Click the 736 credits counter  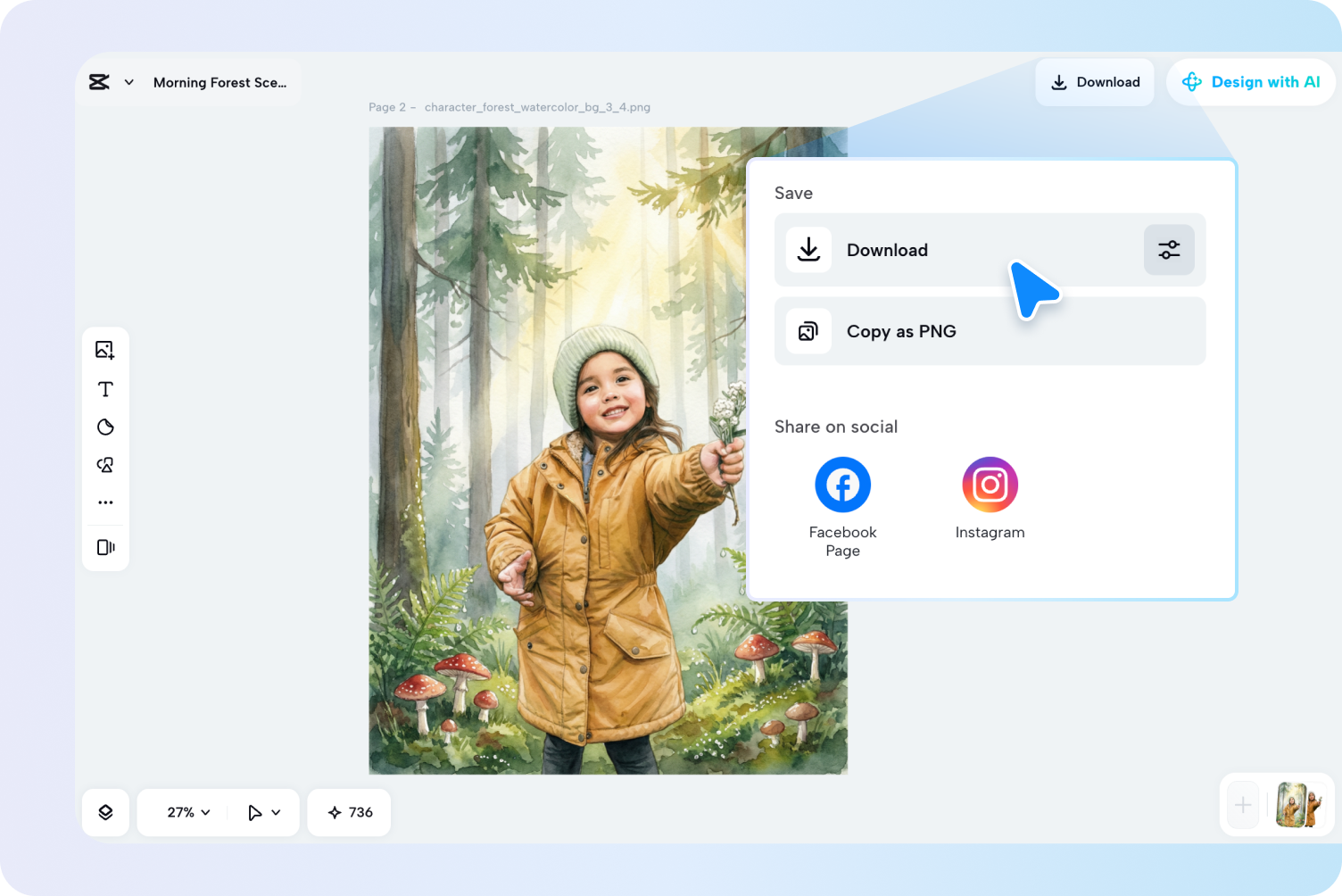coord(349,812)
